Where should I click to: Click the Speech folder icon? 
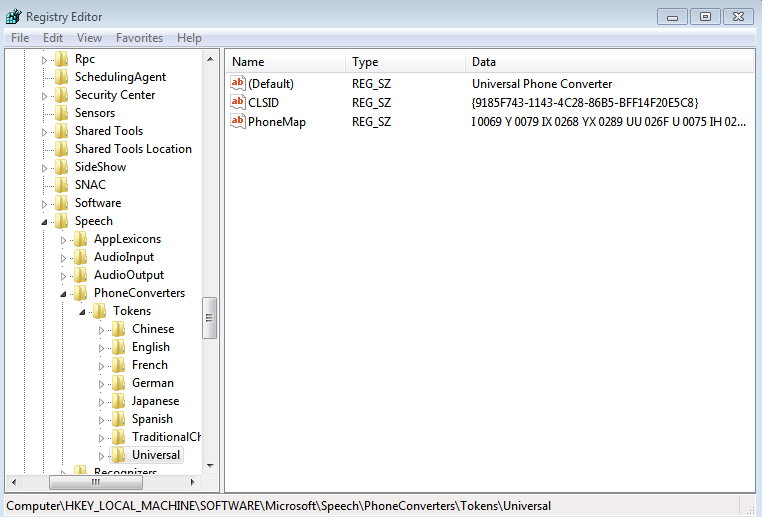tap(62, 221)
